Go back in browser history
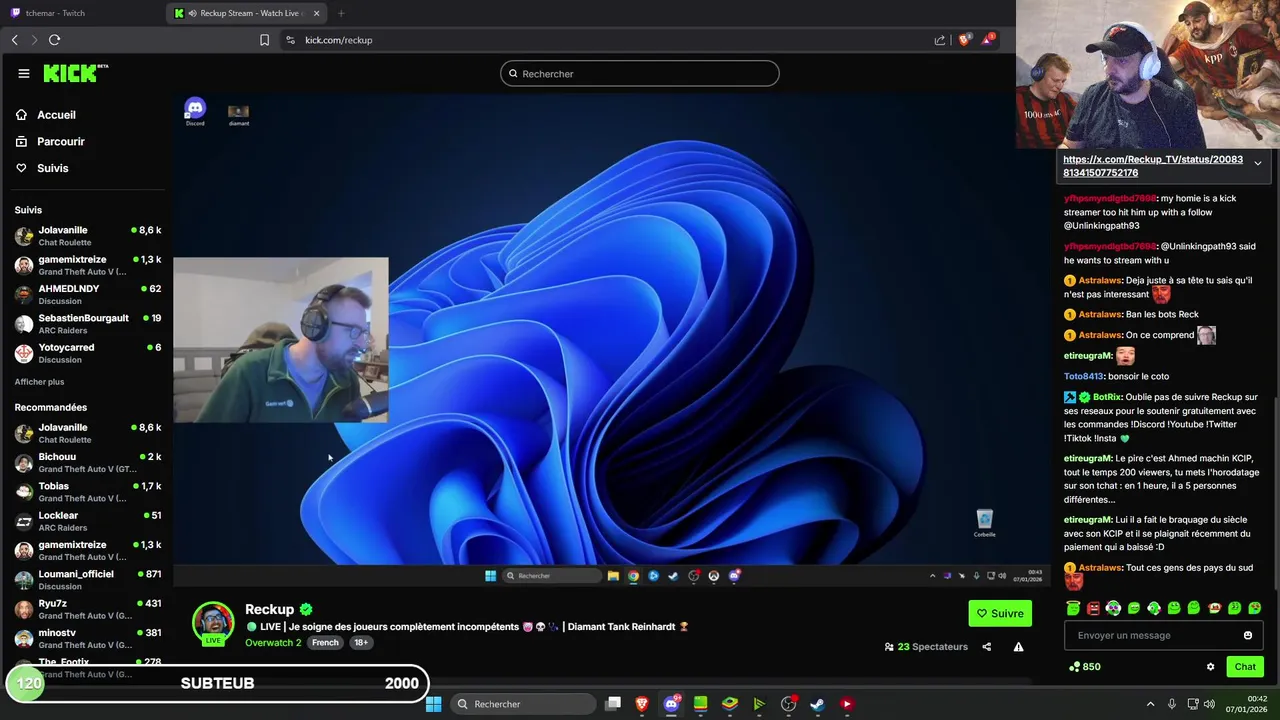 15,40
